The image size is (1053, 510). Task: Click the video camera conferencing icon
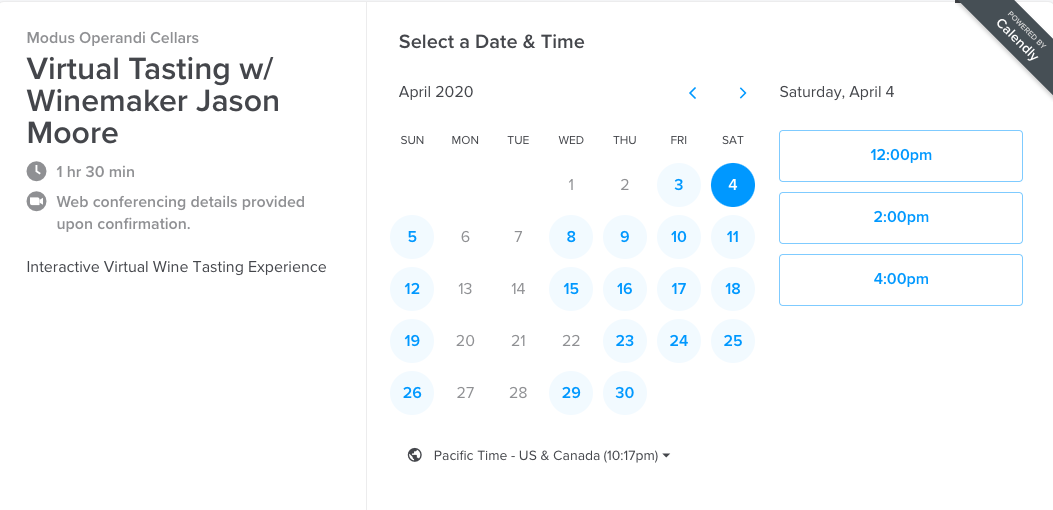(x=36, y=202)
